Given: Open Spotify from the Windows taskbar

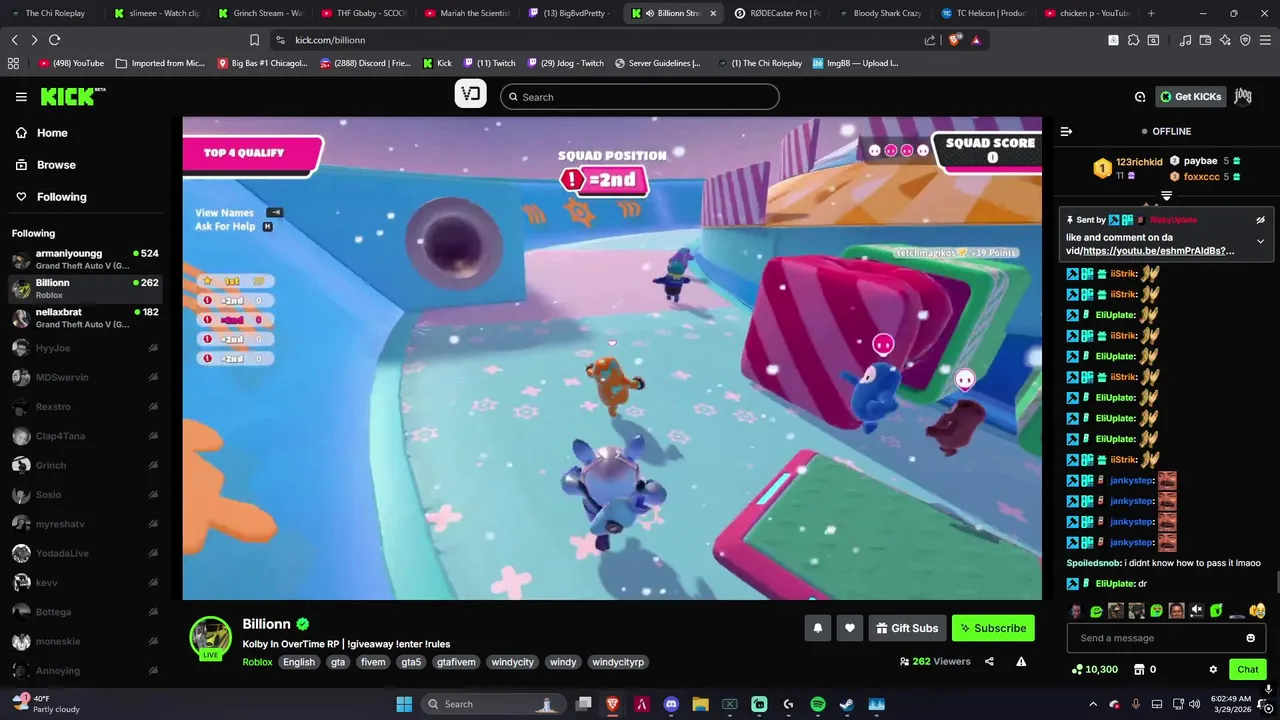Looking at the screenshot, I should (x=817, y=704).
